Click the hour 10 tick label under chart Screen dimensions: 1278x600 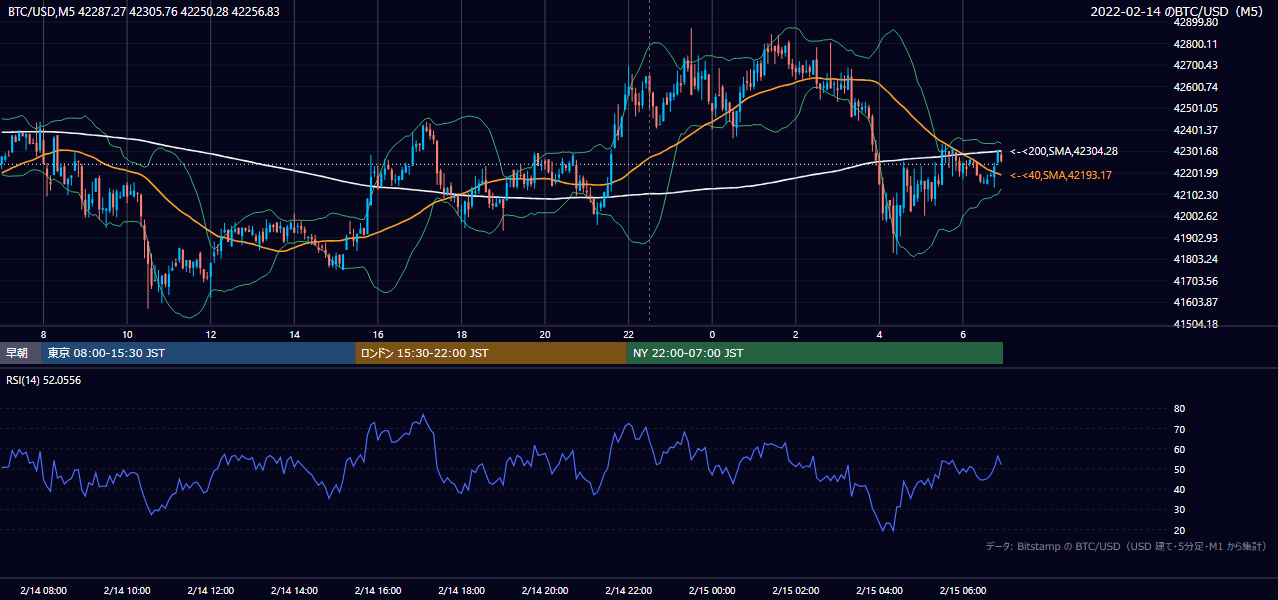127,334
